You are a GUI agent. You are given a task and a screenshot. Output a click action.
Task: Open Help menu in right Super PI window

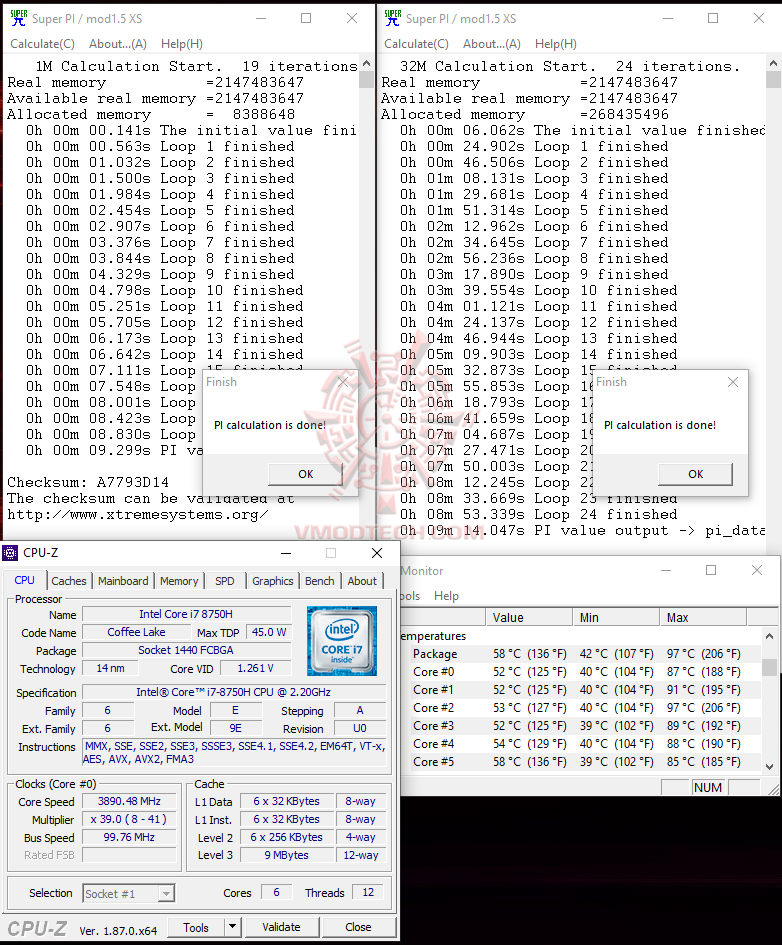pos(555,44)
